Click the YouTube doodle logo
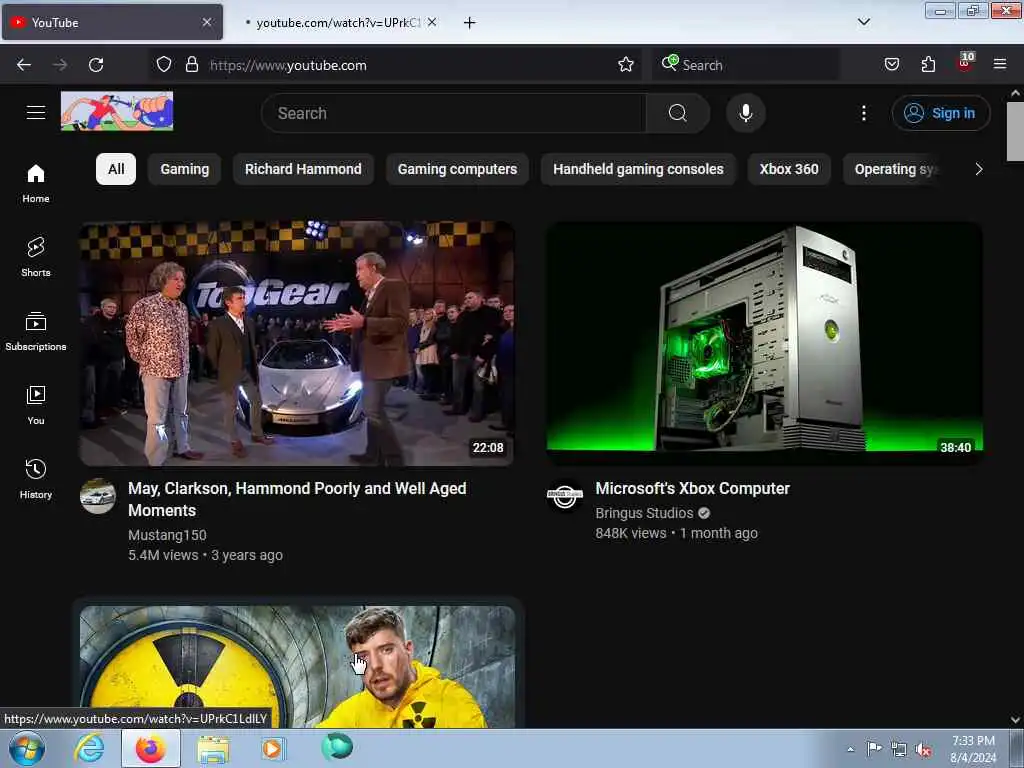 click(117, 111)
